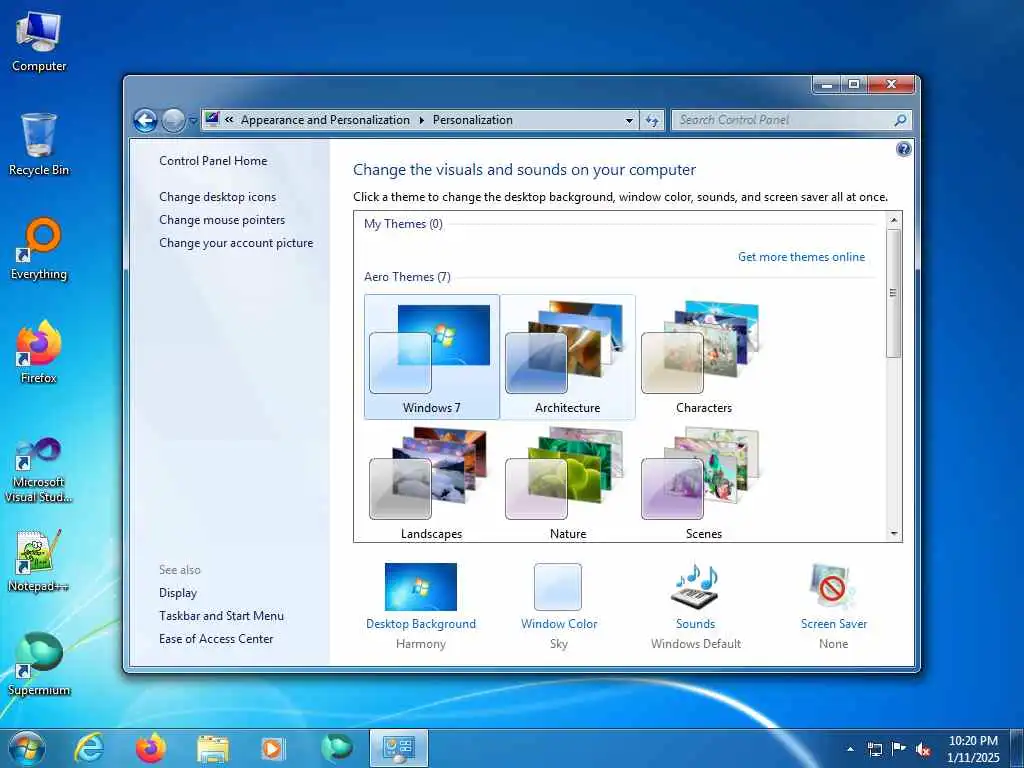The width and height of the screenshot is (1024, 768).
Task: Expand the double chevron before the breadcrumbs
Action: [x=229, y=120]
